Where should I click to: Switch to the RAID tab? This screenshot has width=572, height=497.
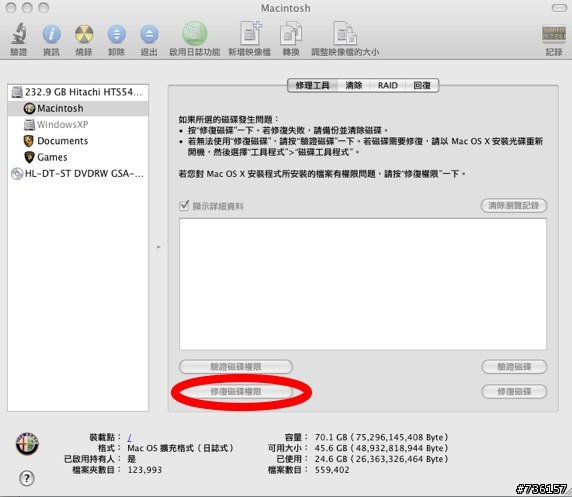[388, 85]
